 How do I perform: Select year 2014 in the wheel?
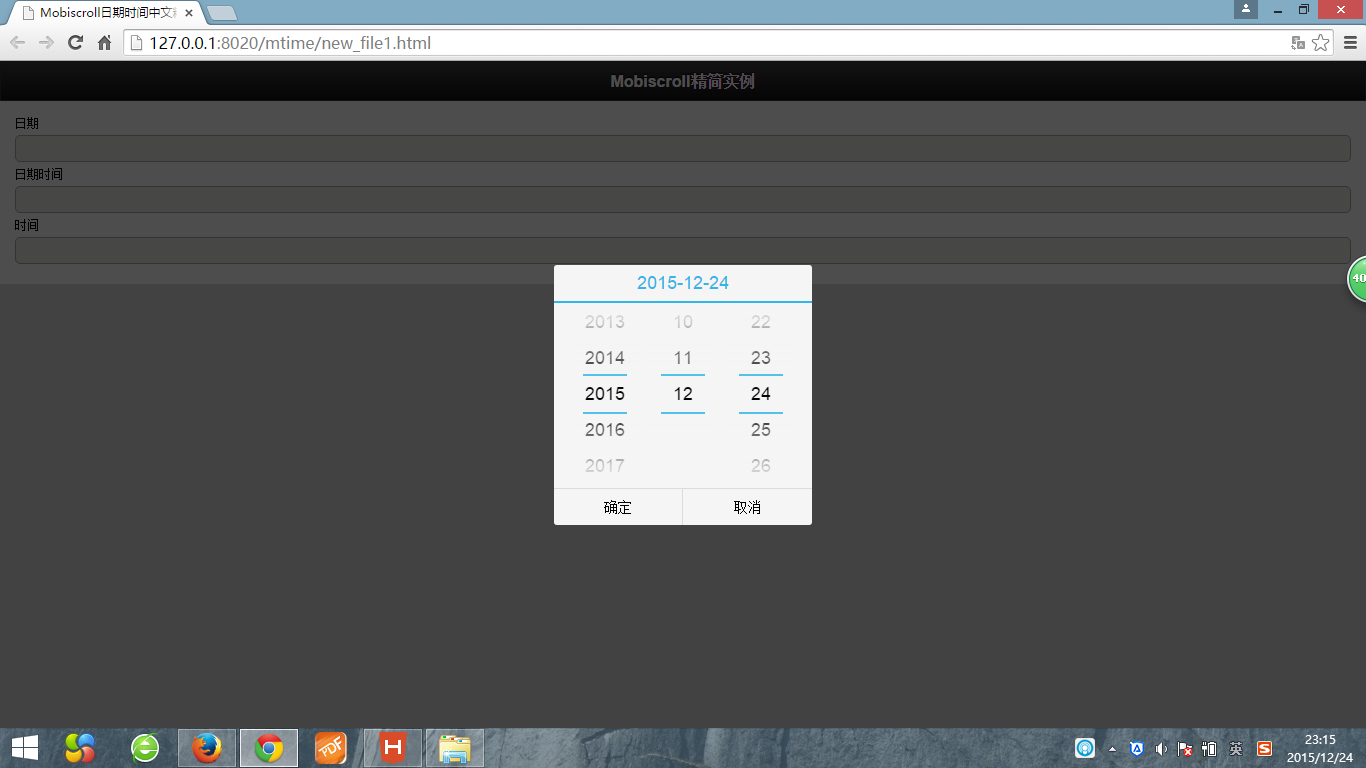click(605, 358)
